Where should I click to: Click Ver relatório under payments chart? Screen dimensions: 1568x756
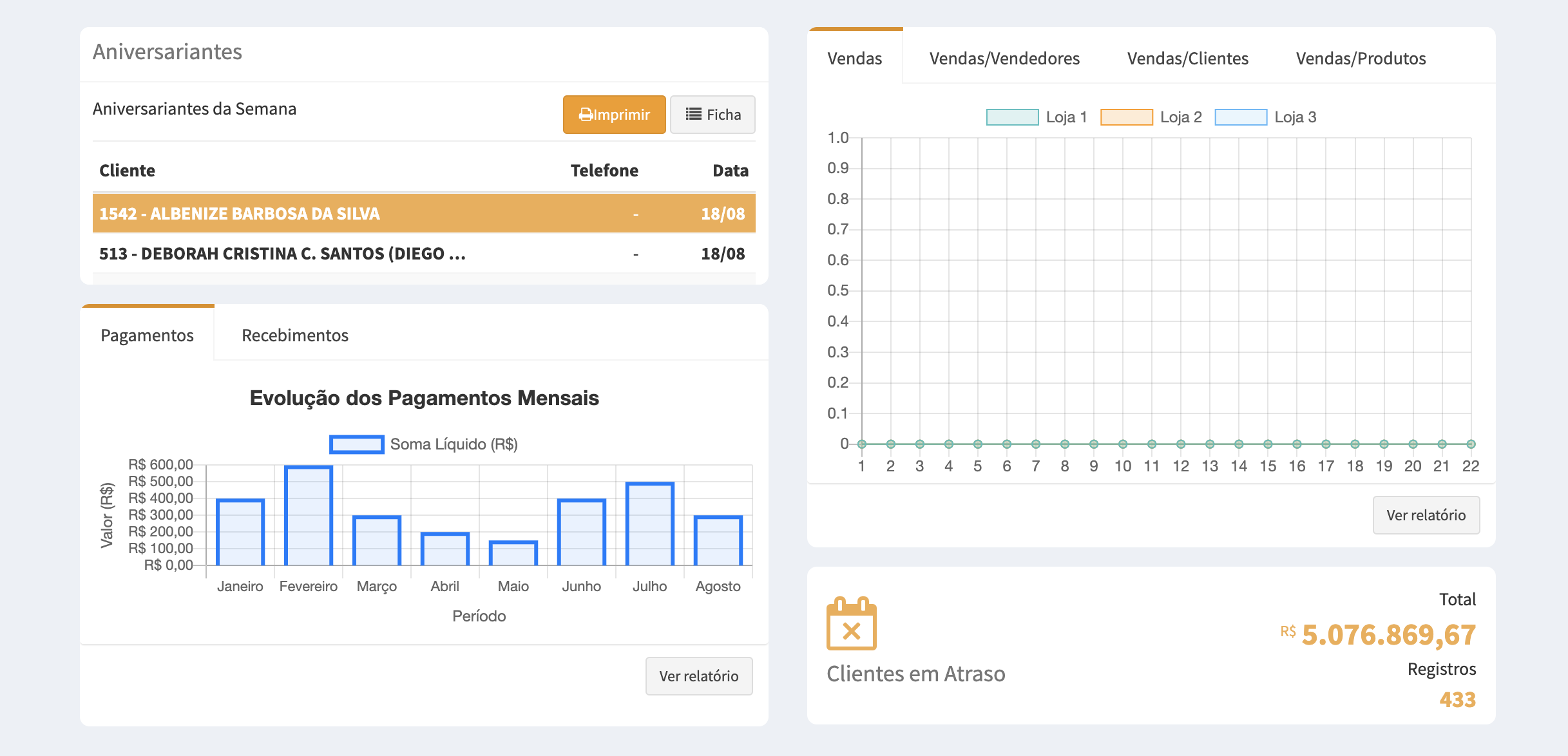pos(698,676)
